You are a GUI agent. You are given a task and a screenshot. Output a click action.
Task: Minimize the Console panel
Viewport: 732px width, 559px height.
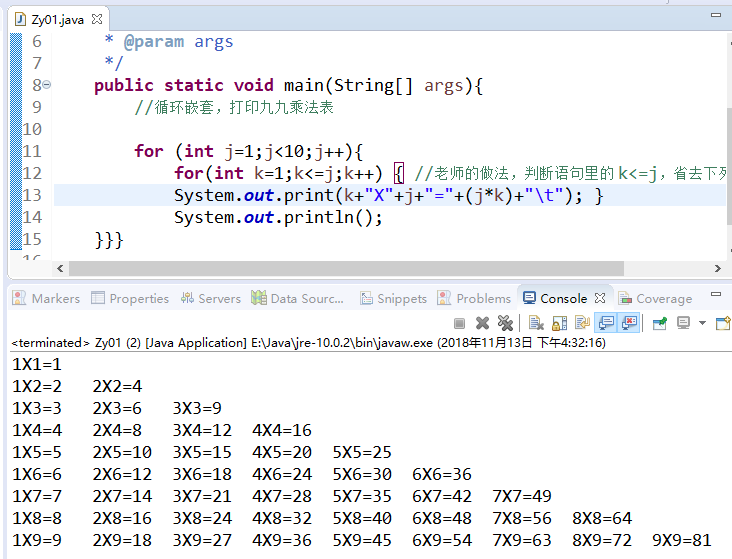[x=716, y=294]
